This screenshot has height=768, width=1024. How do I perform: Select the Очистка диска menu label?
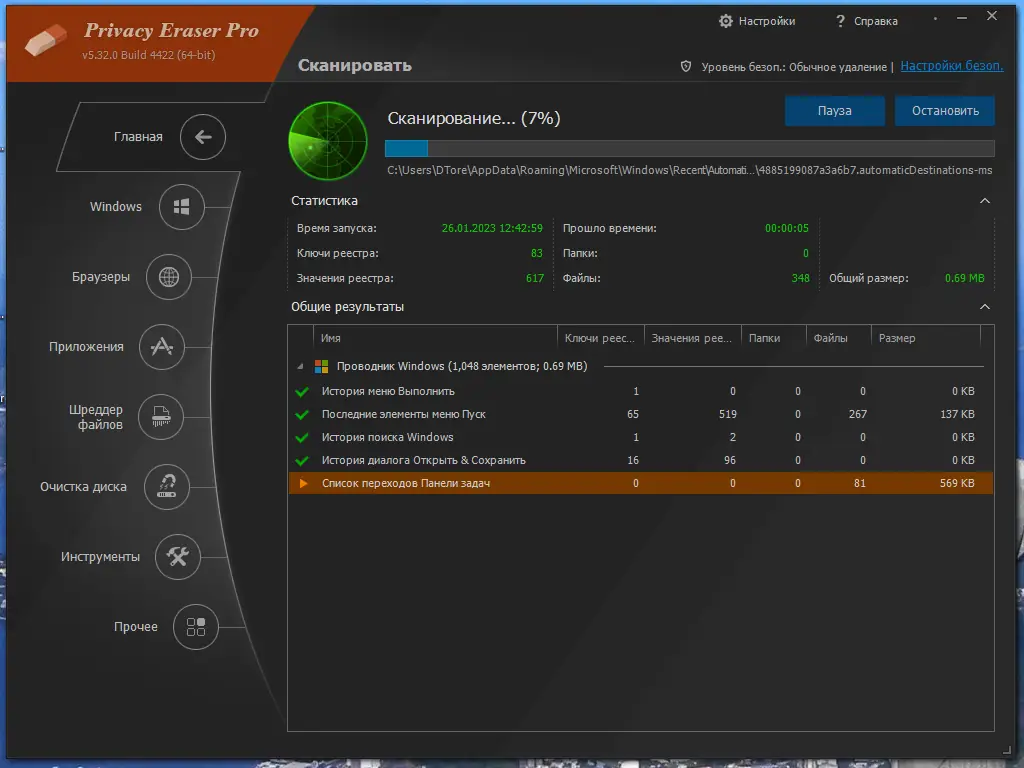pyautogui.click(x=83, y=487)
